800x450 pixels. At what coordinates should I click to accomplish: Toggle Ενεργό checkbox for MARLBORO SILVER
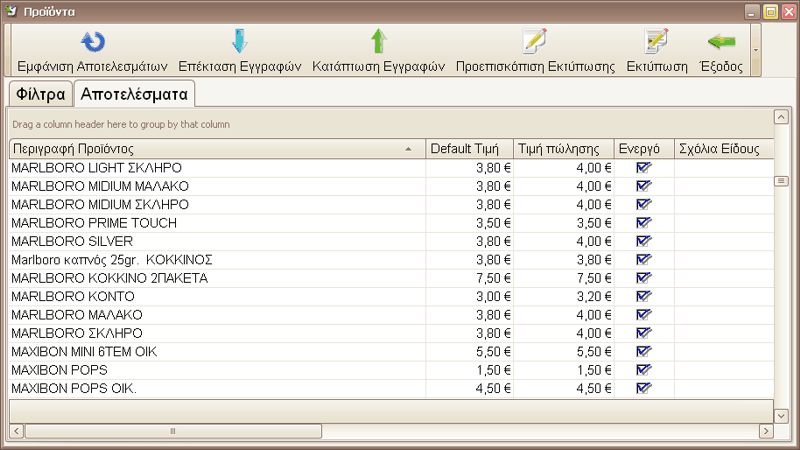pyautogui.click(x=644, y=241)
